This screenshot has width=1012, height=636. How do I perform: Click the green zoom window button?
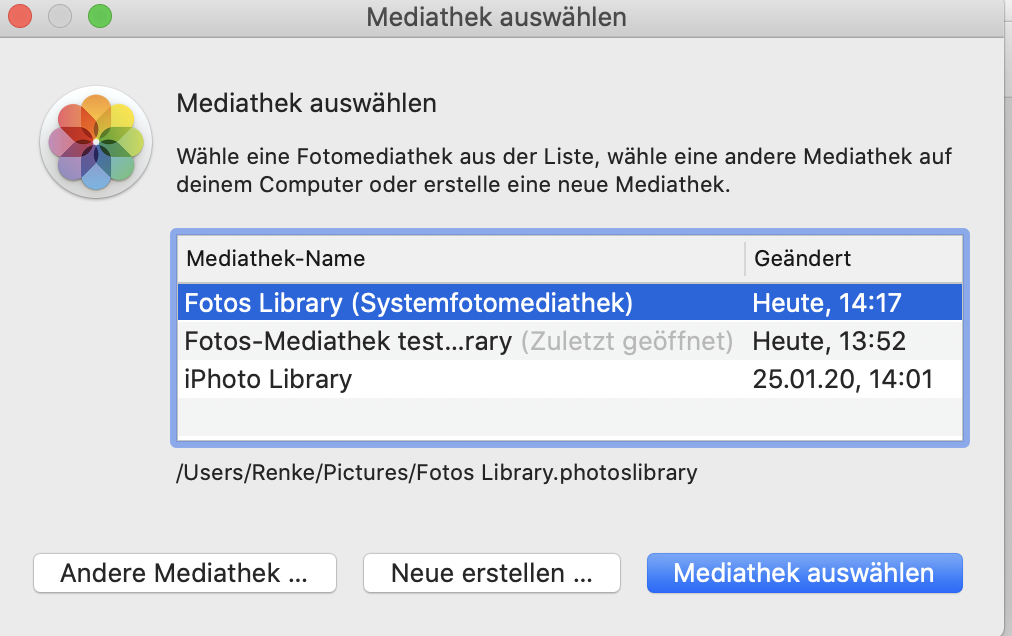coord(99,17)
